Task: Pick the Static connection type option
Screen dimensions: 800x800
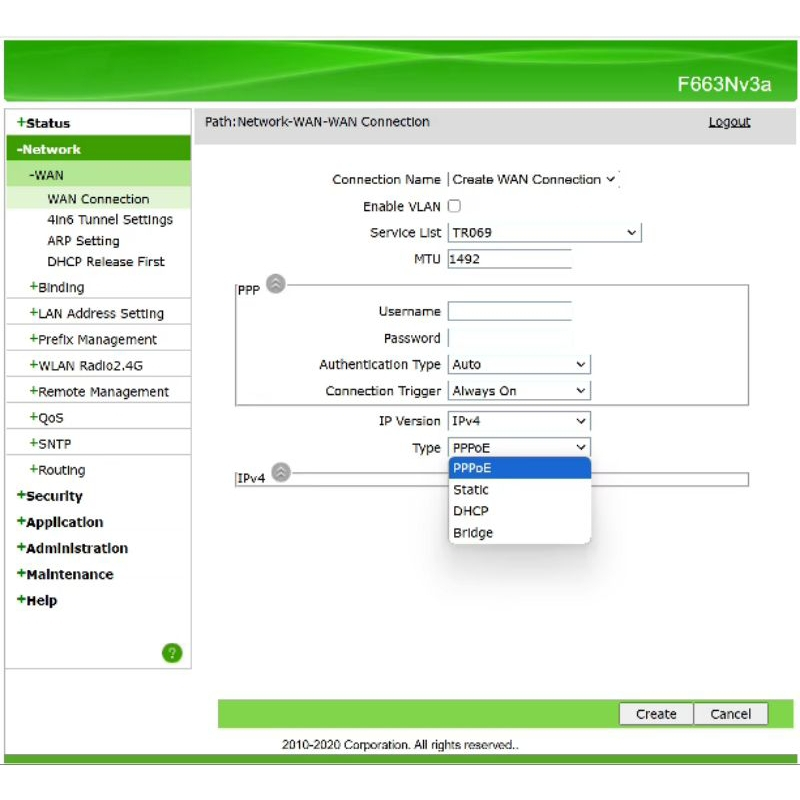Action: pyautogui.click(x=471, y=490)
